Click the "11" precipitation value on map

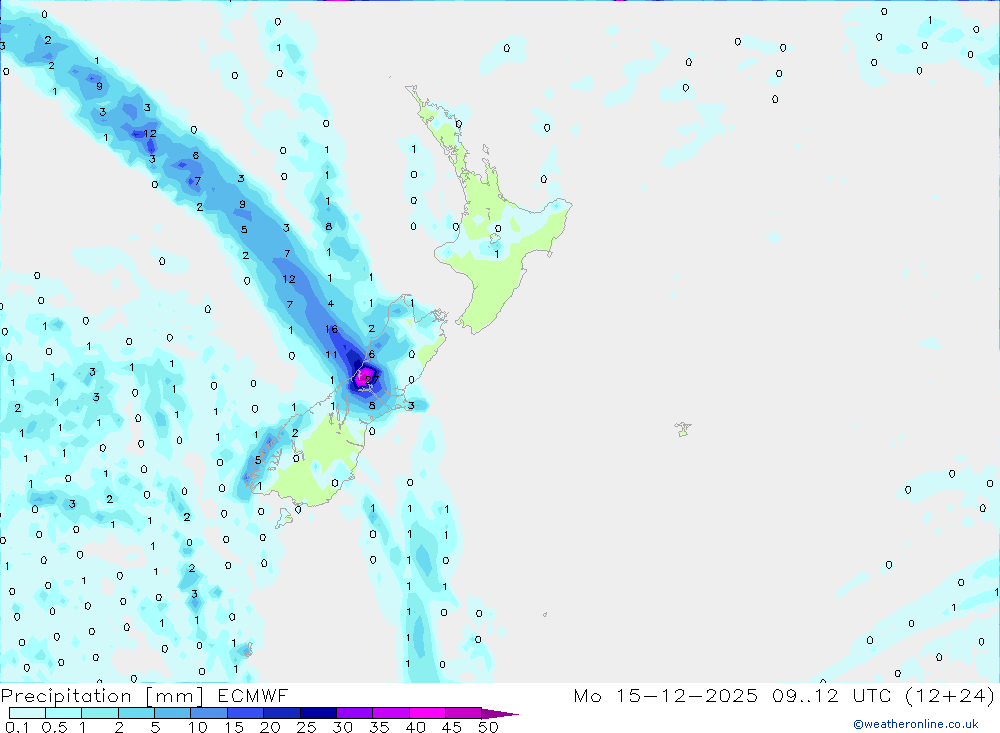click(332, 355)
